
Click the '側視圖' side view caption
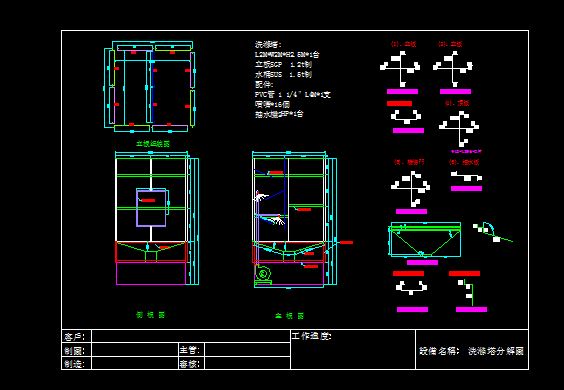[x=150, y=315]
